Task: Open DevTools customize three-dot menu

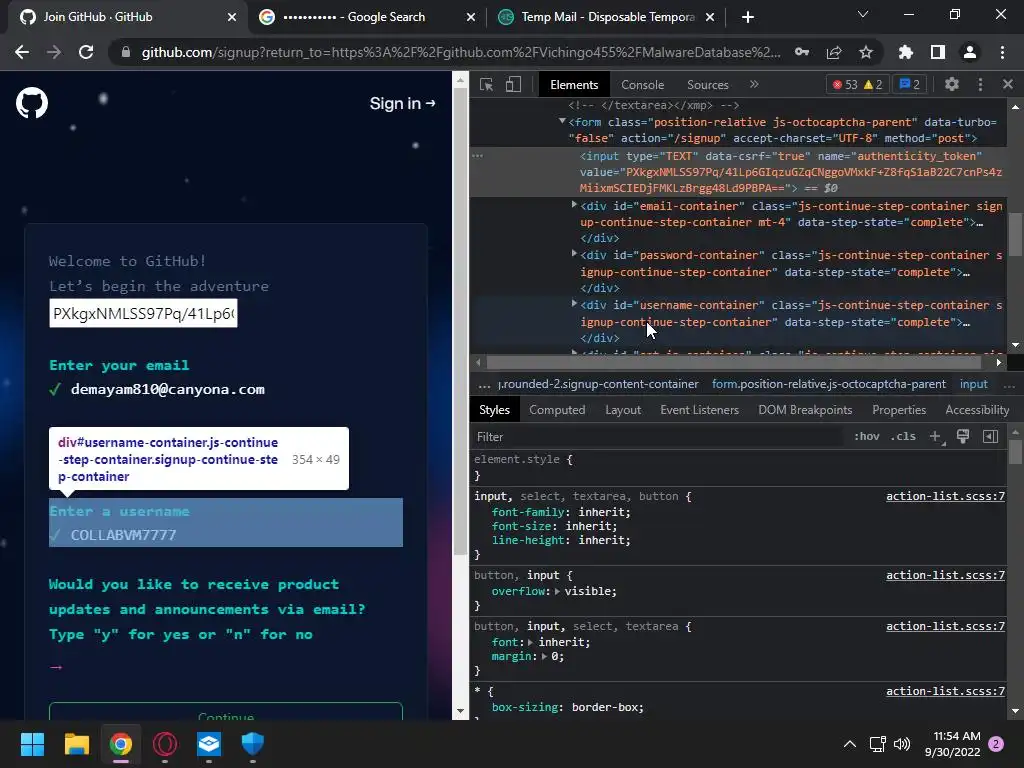Action: tap(980, 84)
